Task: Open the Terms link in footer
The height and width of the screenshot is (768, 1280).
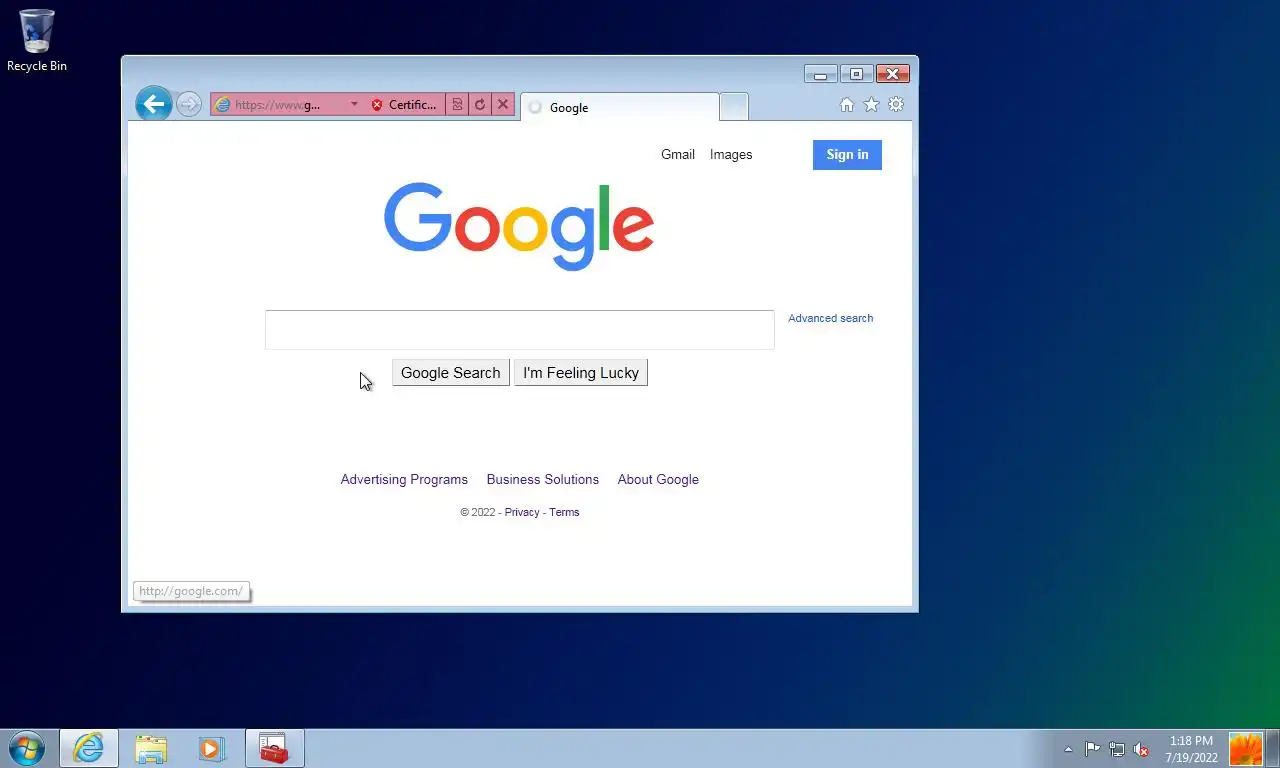Action: click(x=564, y=512)
